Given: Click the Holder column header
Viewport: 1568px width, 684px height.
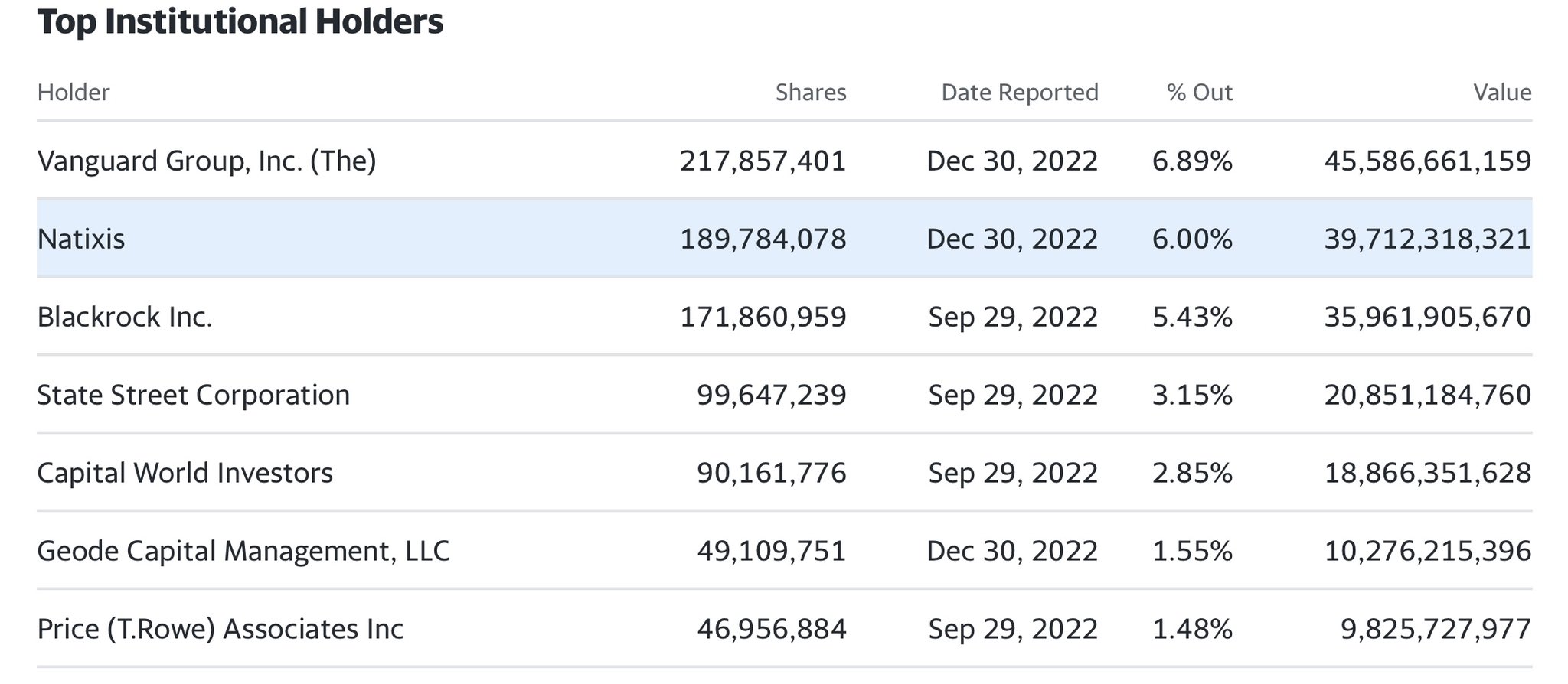Looking at the screenshot, I should pyautogui.click(x=73, y=93).
